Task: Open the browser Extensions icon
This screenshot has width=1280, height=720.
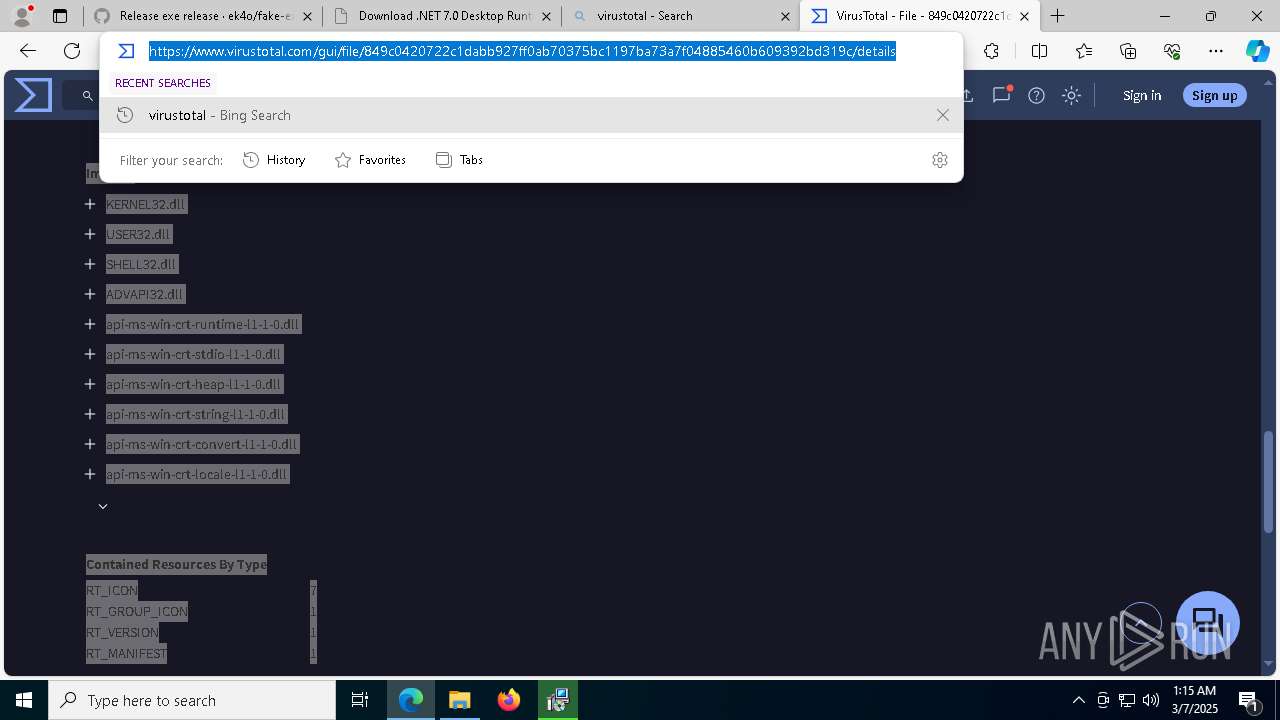Action: (x=991, y=52)
